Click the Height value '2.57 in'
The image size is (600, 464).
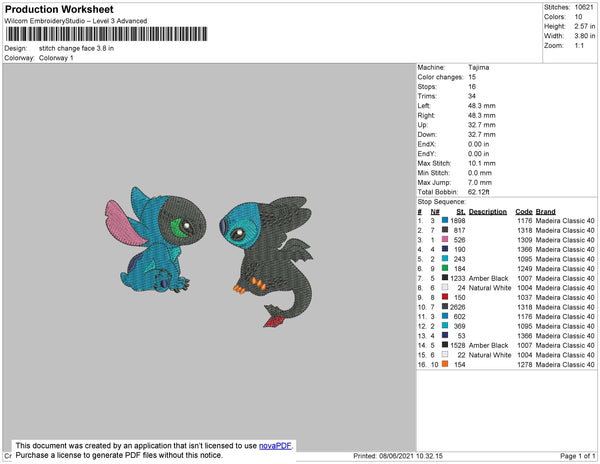tap(585, 26)
